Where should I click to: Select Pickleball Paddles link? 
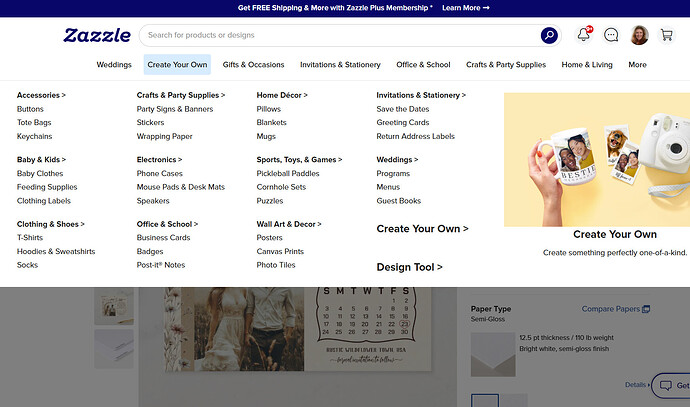click(x=288, y=173)
